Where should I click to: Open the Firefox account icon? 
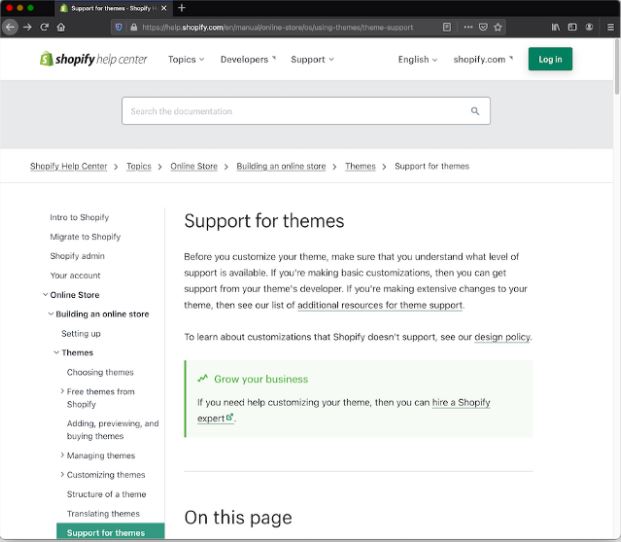589,27
